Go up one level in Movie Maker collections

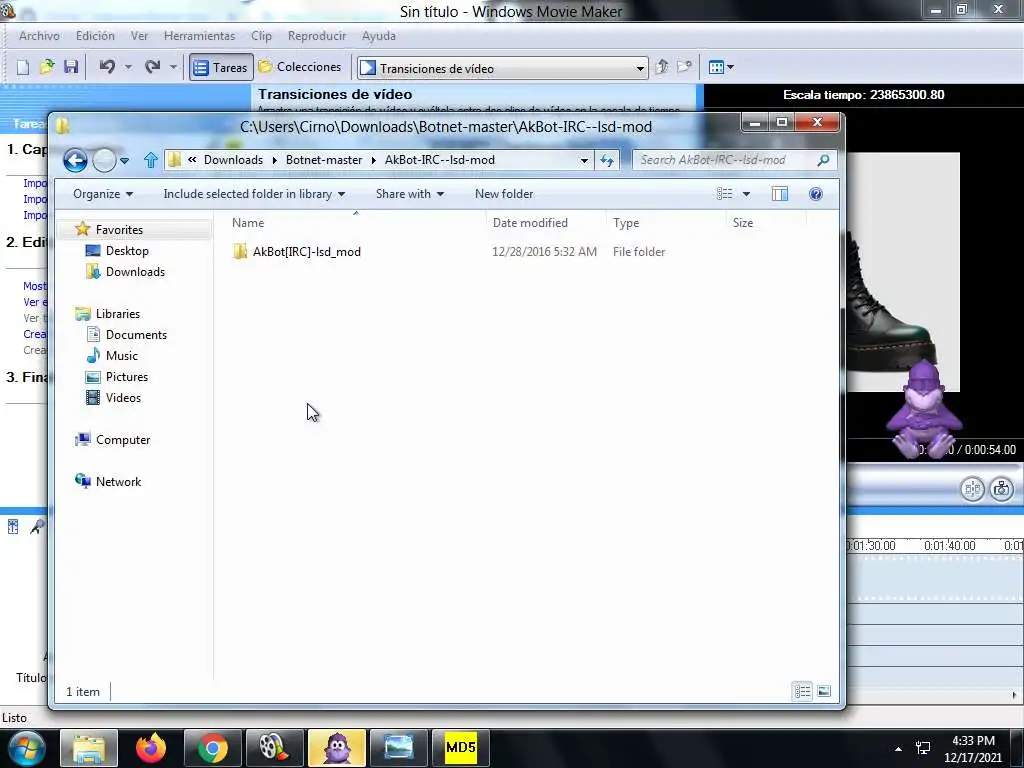point(662,67)
